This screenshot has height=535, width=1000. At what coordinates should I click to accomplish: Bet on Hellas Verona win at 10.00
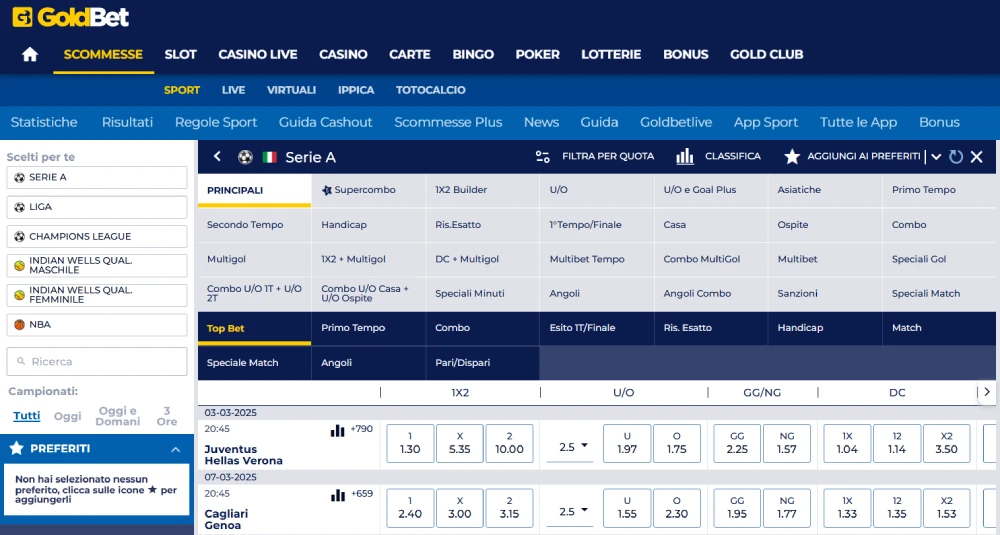coord(510,444)
